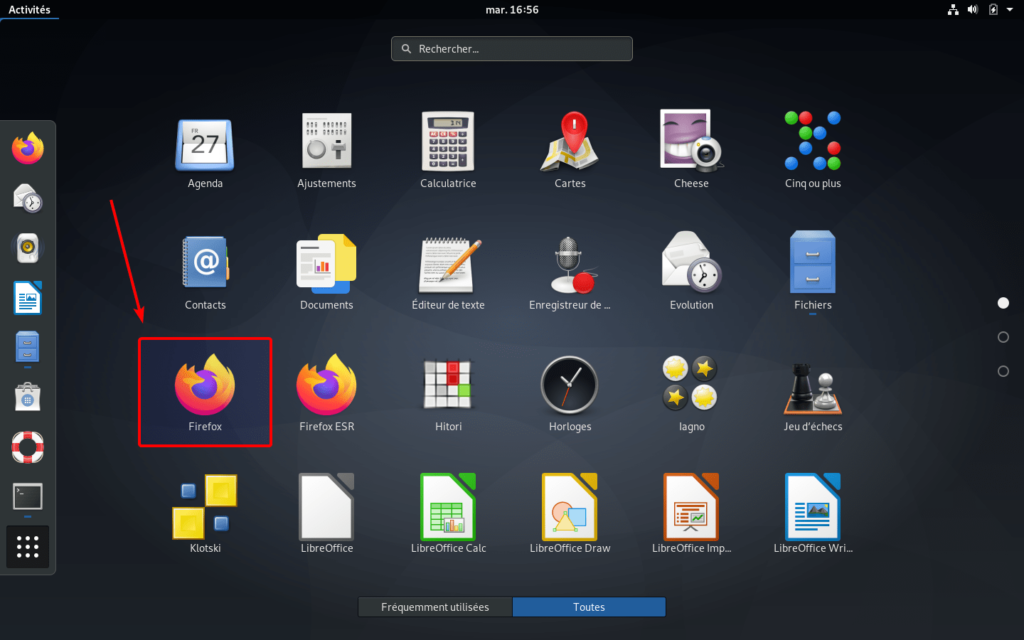Open the network indicator menu
This screenshot has width=1024, height=640.
point(953,9)
